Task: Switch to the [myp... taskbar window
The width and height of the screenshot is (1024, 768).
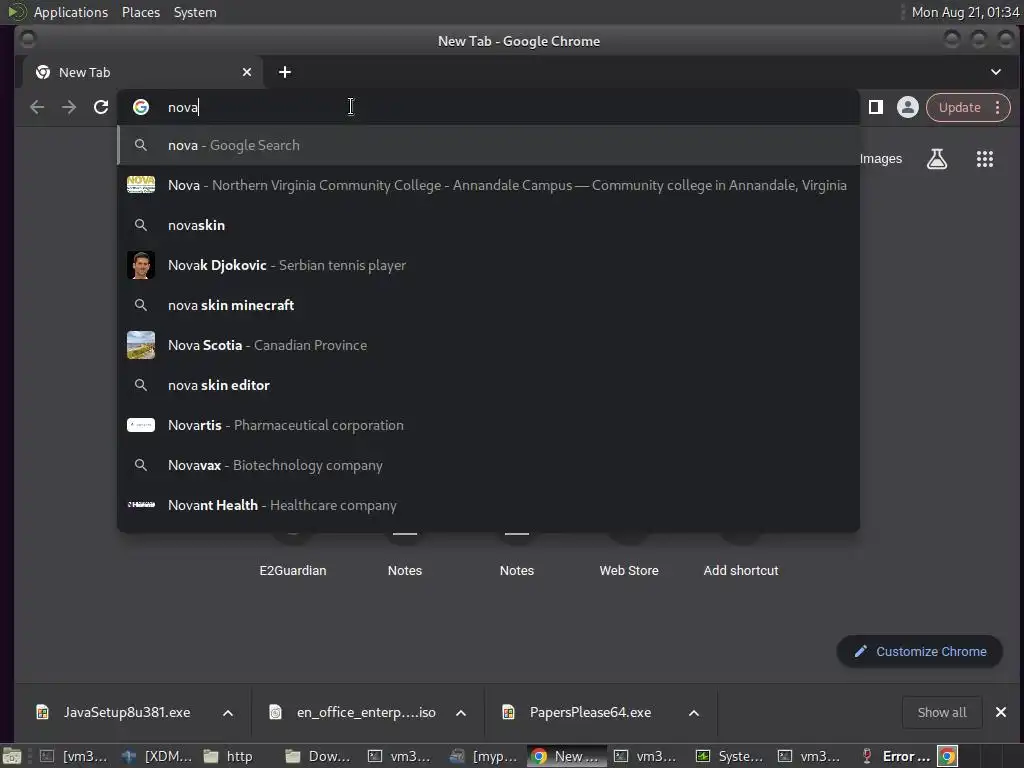Action: tap(485, 756)
